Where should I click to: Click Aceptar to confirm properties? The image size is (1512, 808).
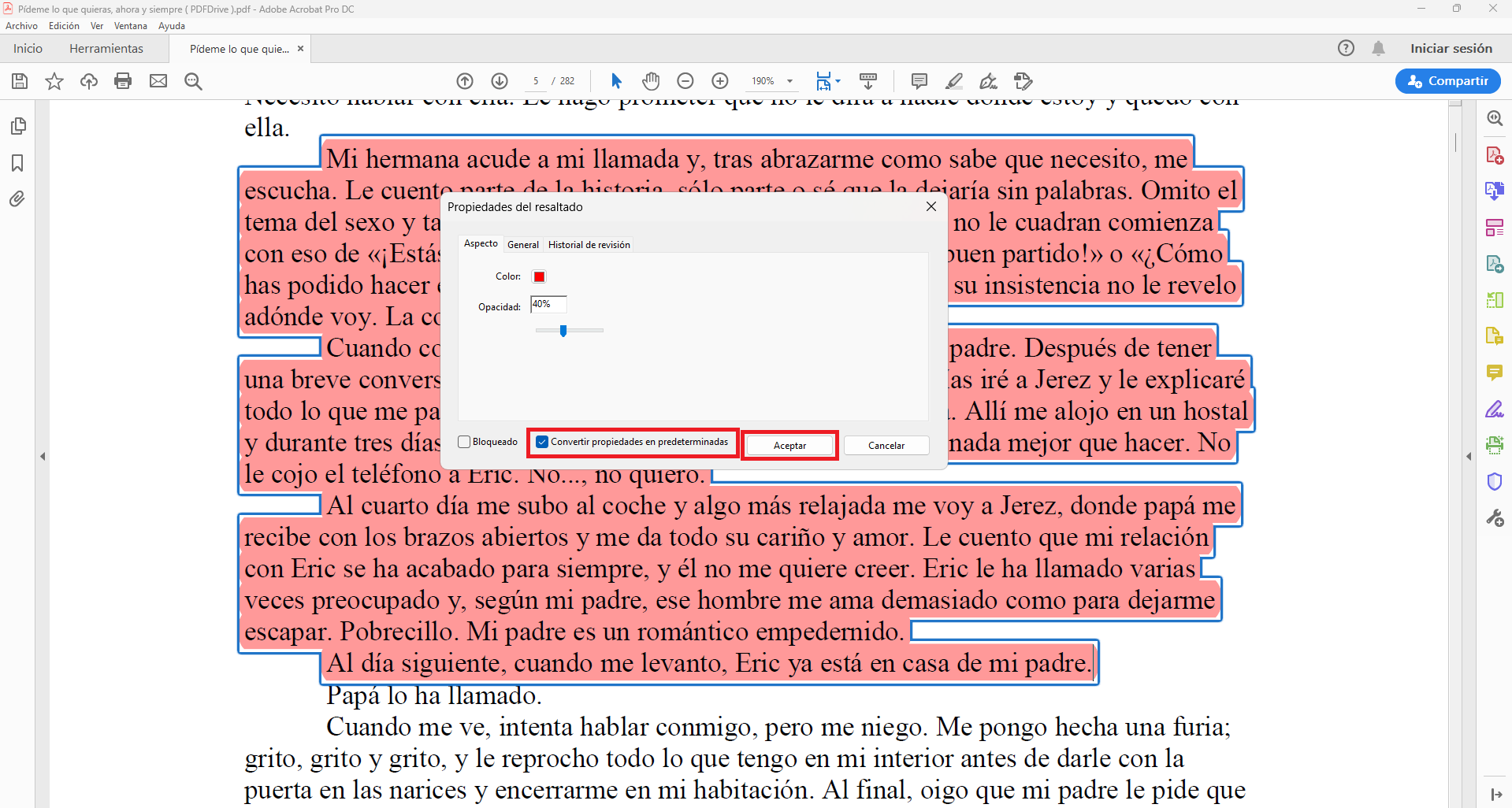click(789, 446)
